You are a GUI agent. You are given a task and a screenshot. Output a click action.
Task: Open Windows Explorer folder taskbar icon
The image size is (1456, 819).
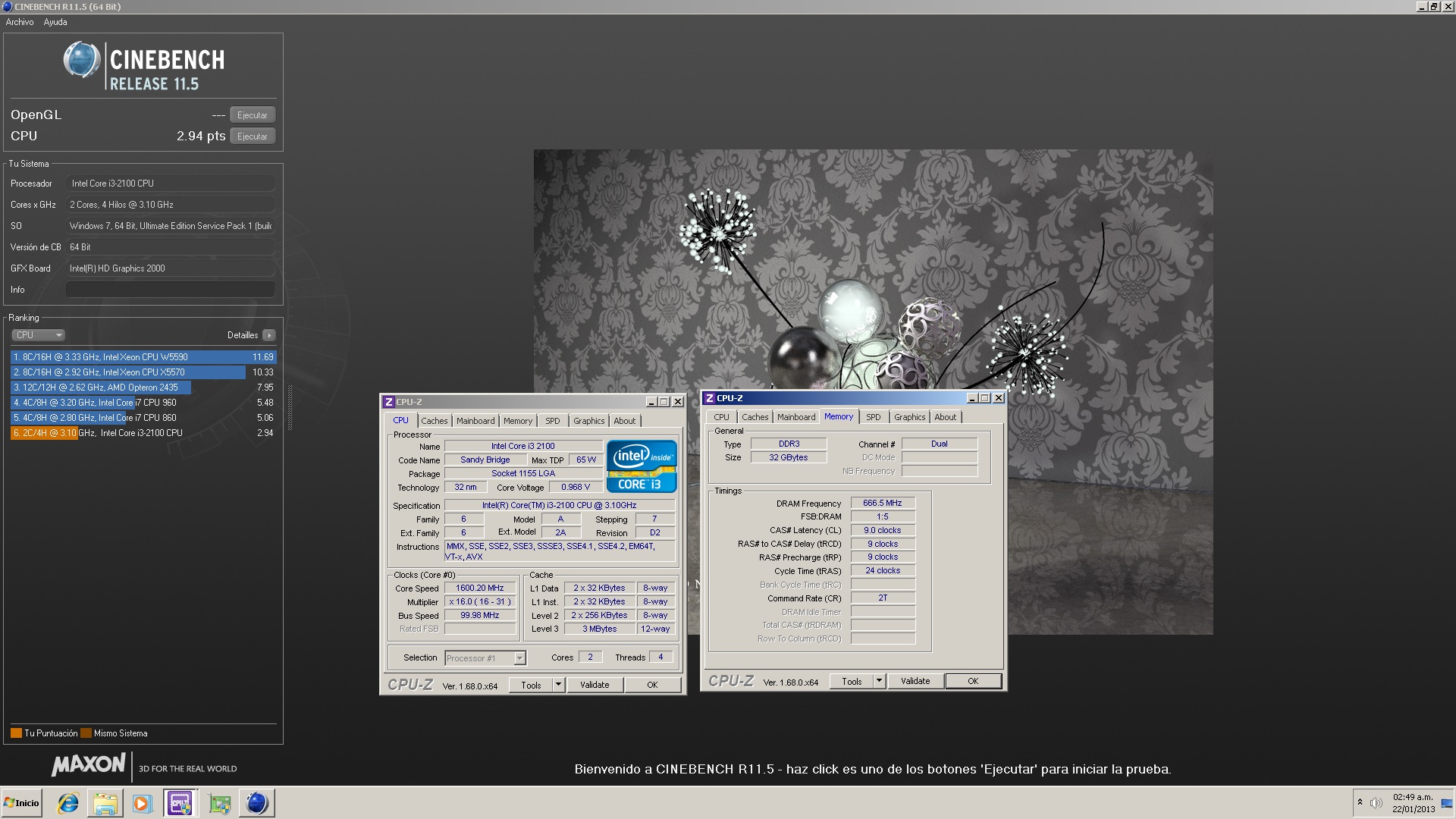[105, 803]
